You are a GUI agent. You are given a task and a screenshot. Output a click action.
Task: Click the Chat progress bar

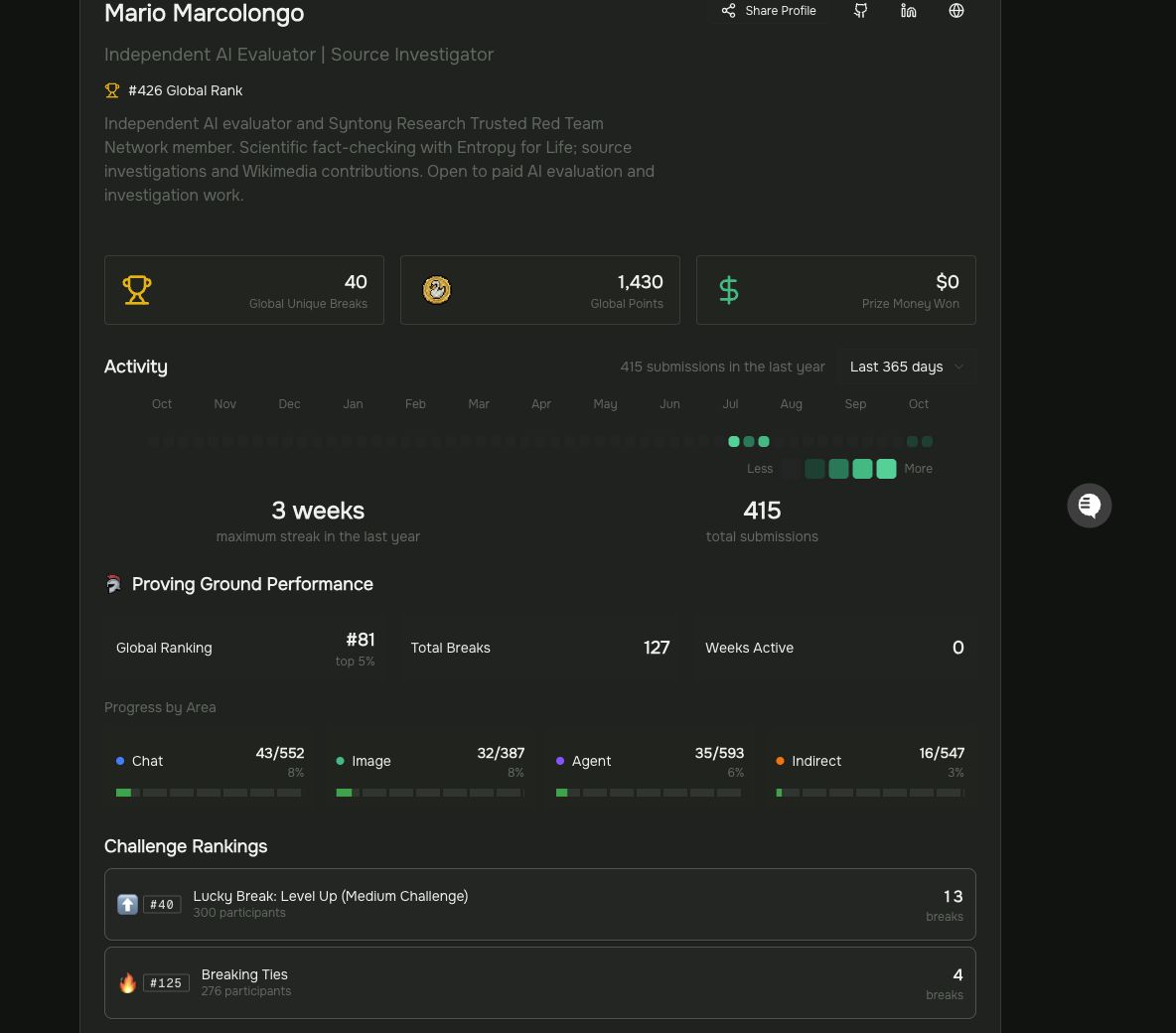coord(209,793)
